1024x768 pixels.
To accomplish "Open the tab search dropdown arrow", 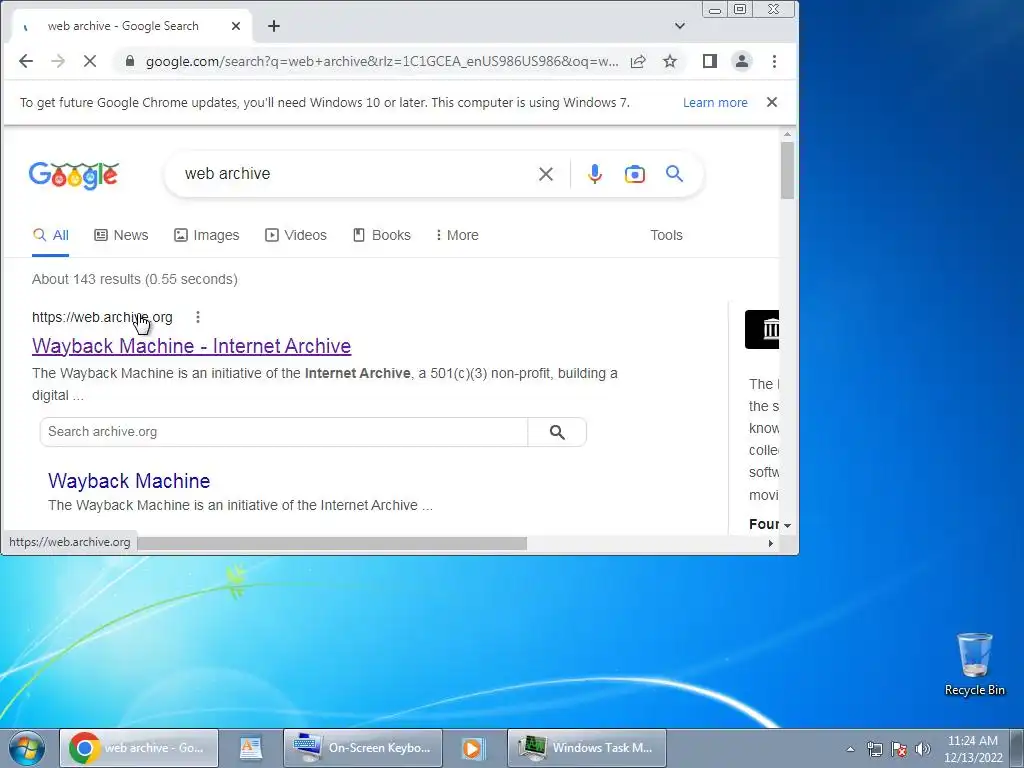I will (680, 26).
